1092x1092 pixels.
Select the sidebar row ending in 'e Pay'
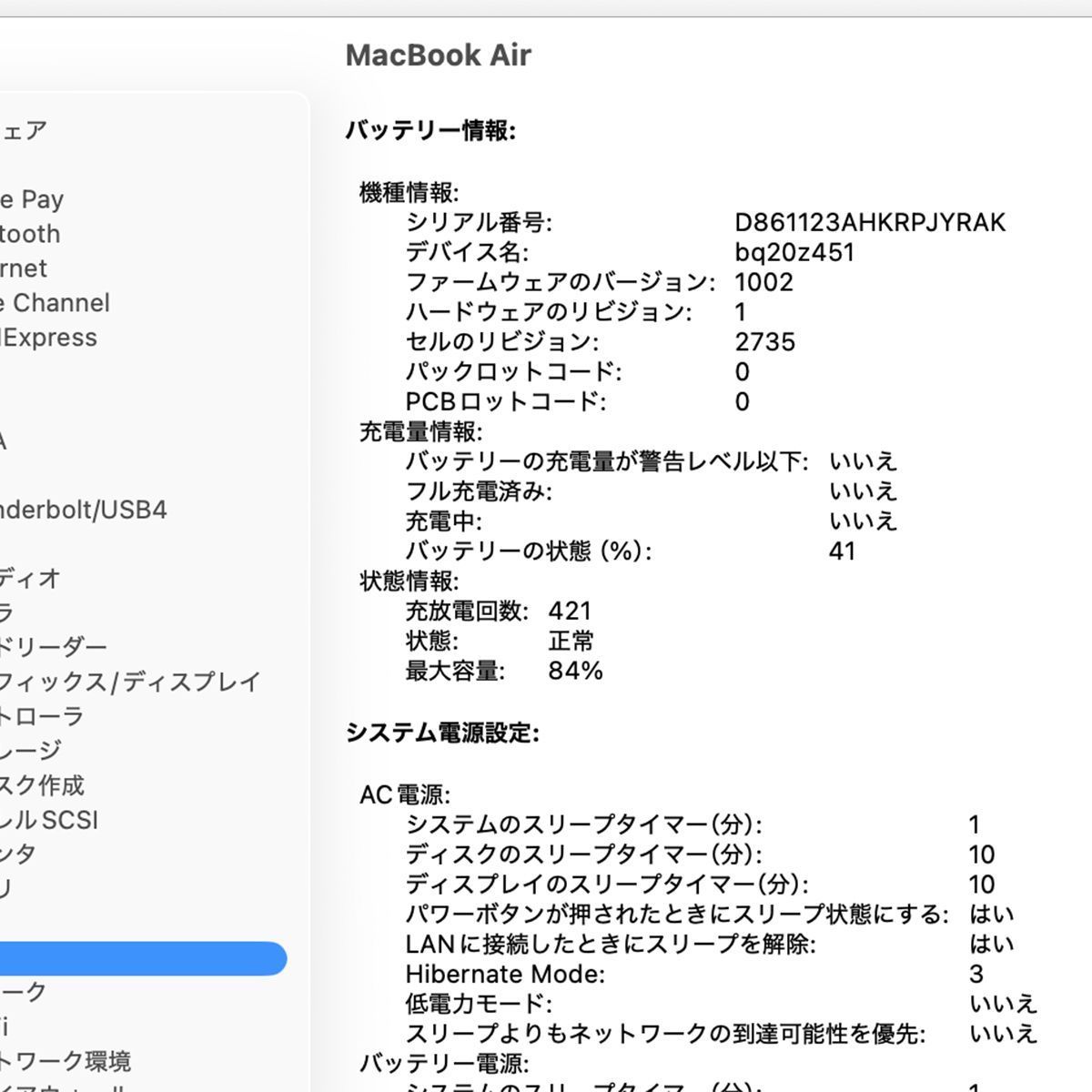(x=32, y=199)
